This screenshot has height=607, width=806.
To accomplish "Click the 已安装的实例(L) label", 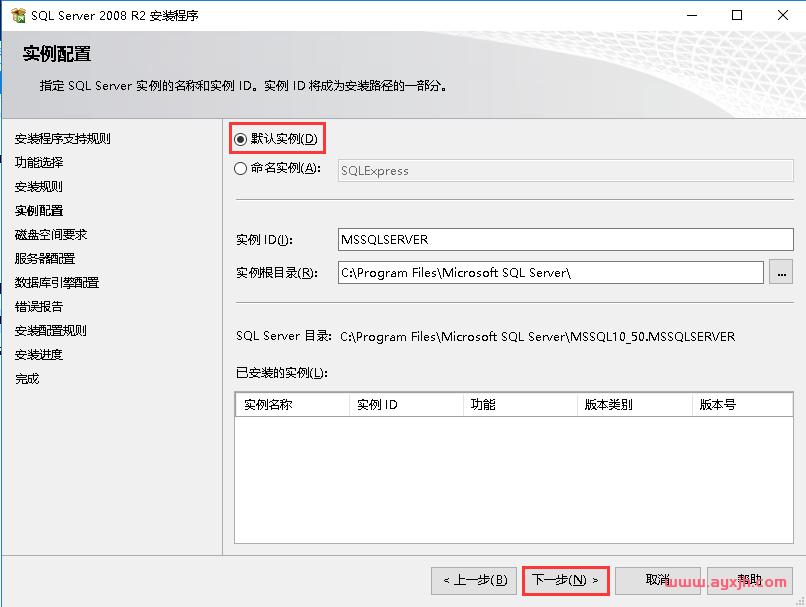I will (x=282, y=373).
